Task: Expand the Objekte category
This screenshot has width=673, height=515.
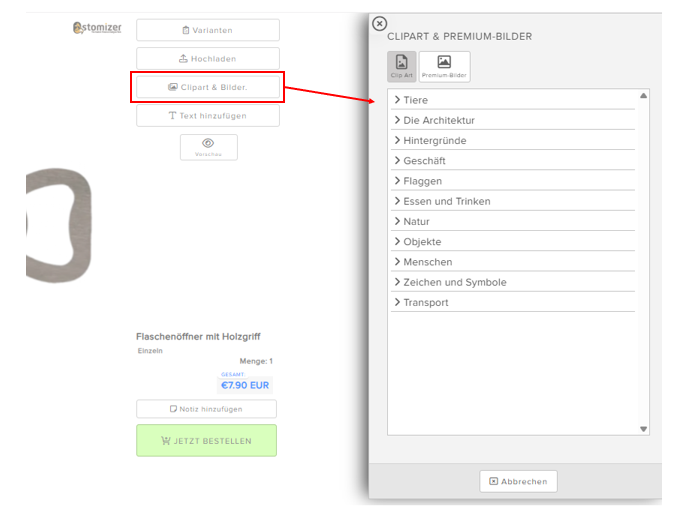Action: 422,242
